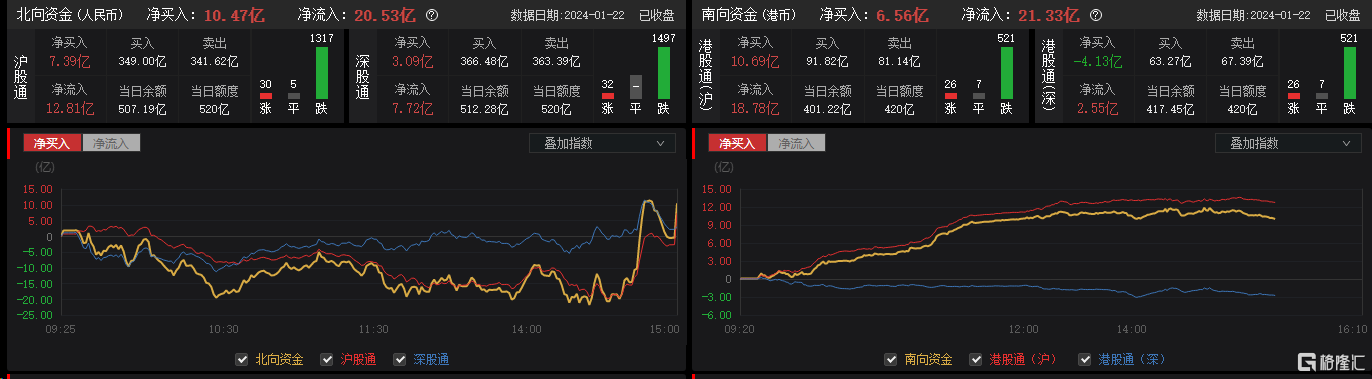Uncheck the 北向资金 legend checkbox
This screenshot has width=1372, height=379.
pyautogui.click(x=240, y=359)
